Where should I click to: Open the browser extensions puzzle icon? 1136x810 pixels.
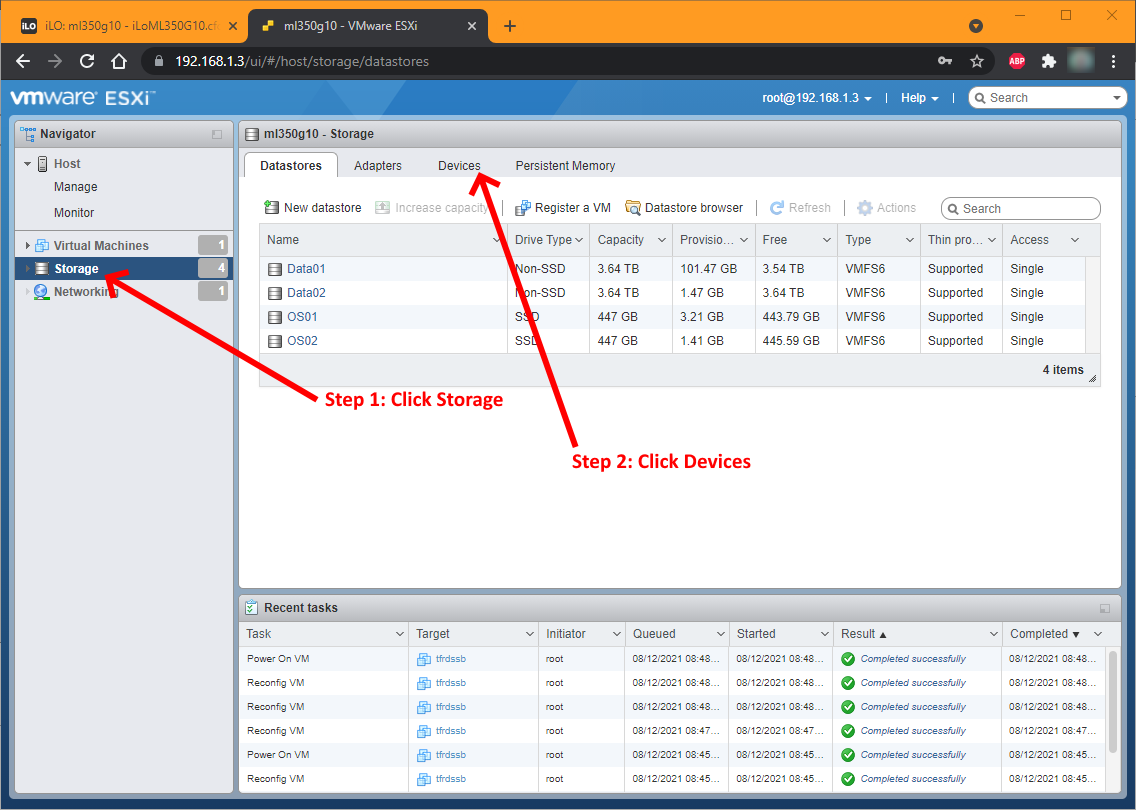1048,62
